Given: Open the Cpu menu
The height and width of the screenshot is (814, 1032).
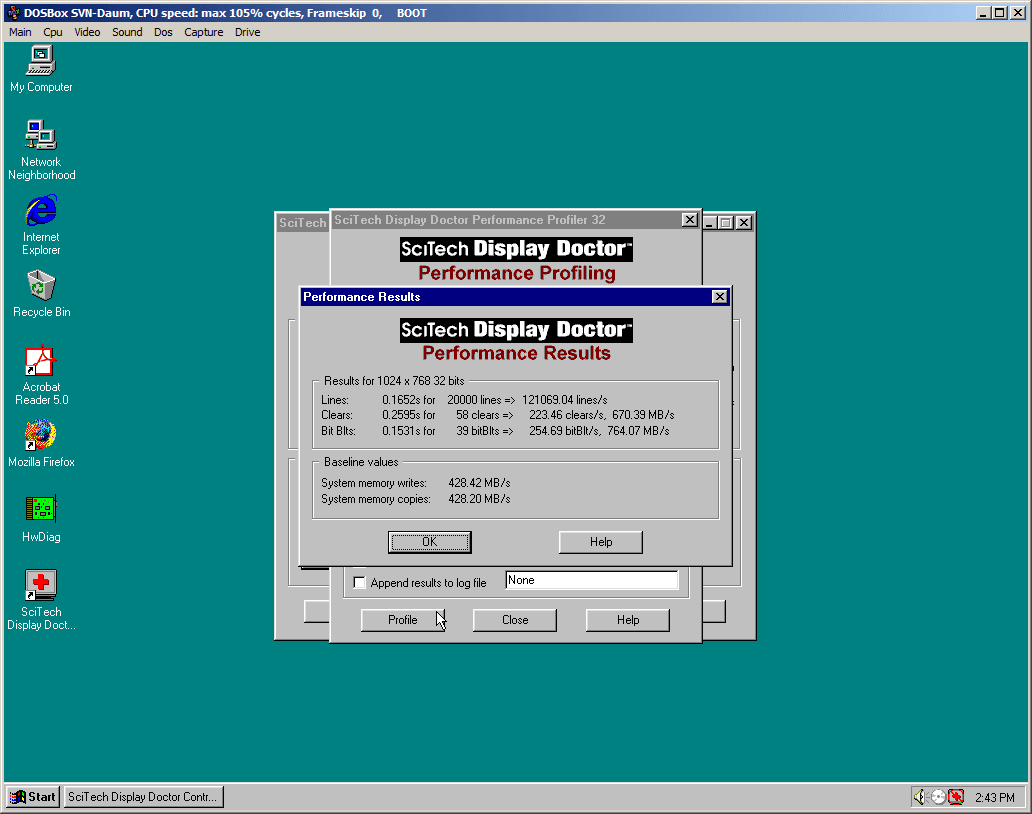Looking at the screenshot, I should [53, 32].
